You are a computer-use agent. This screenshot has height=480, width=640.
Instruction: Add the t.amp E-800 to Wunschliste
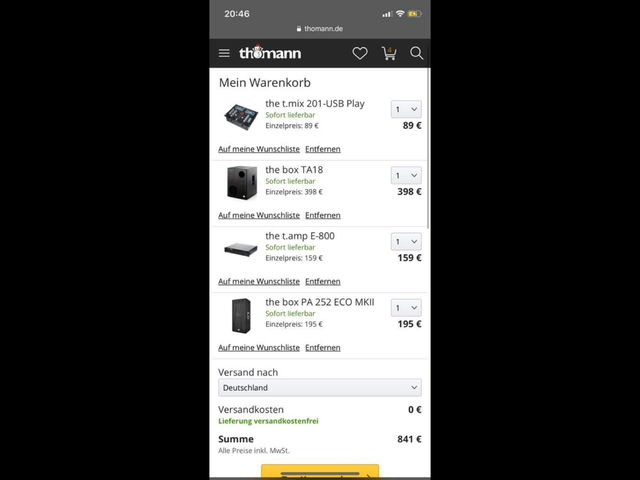pyautogui.click(x=259, y=281)
